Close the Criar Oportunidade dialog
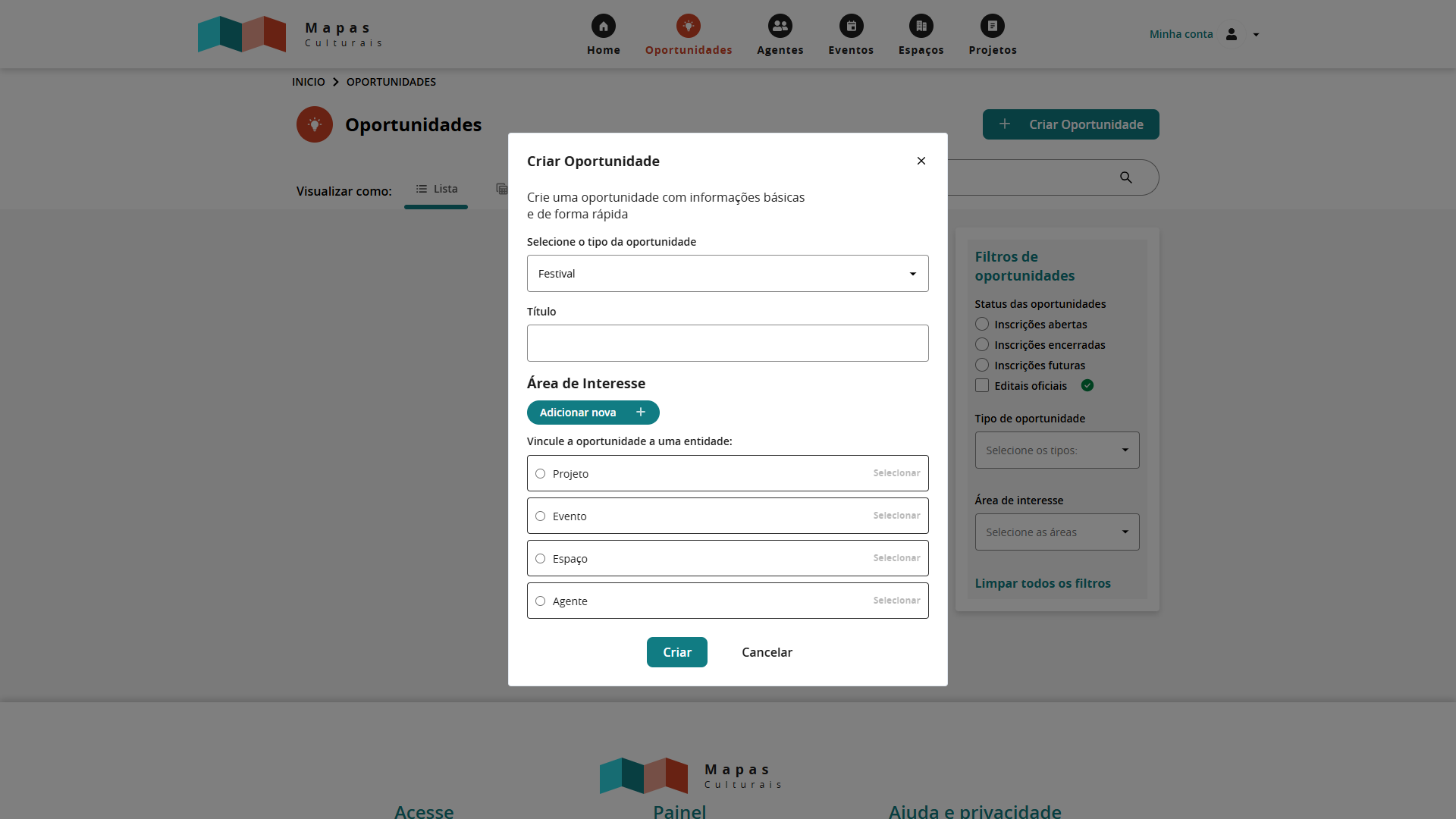Screen dimensions: 1456x819 point(921,161)
